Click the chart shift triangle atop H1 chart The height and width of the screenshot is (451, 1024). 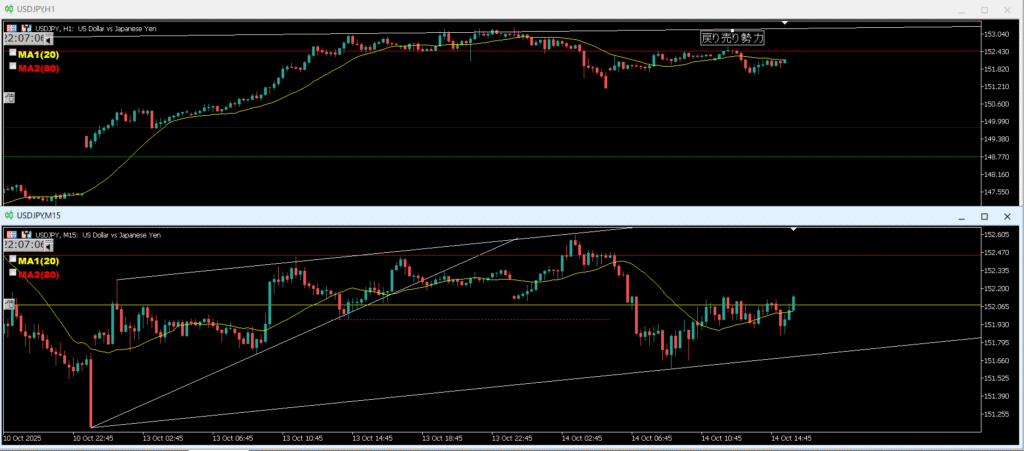[x=785, y=23]
